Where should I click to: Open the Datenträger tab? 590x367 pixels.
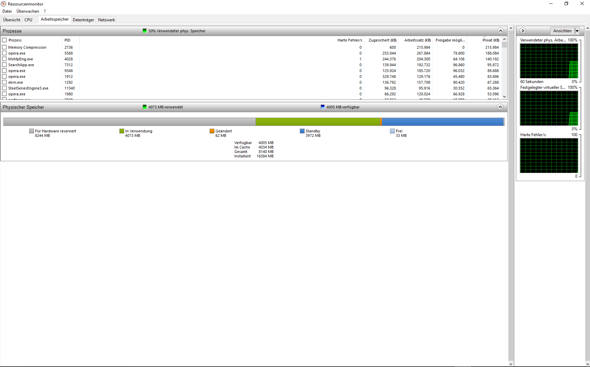(83, 20)
